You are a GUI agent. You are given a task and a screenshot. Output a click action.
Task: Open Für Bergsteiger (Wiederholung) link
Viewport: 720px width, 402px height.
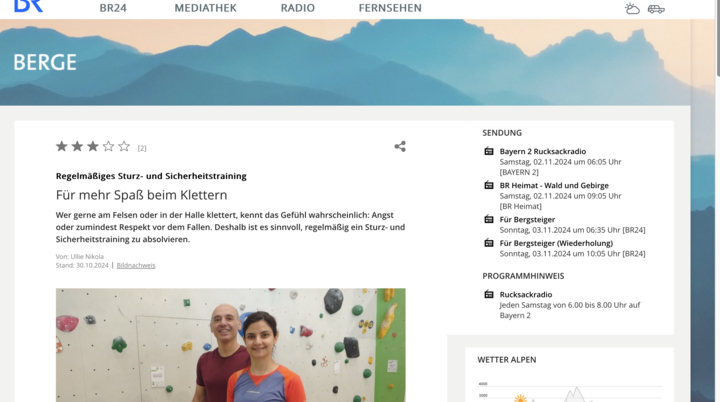click(556, 243)
